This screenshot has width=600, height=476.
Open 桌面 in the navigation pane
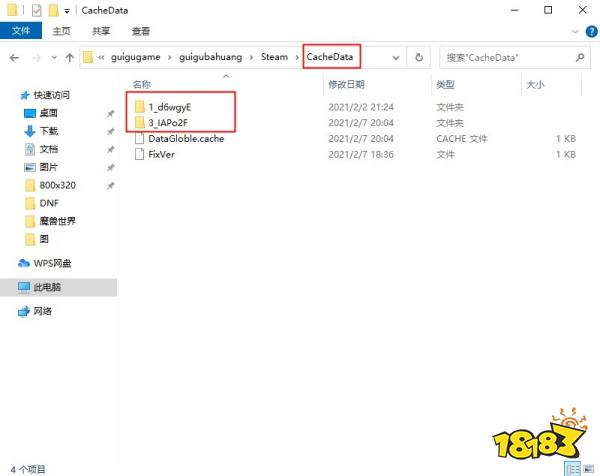coord(49,113)
